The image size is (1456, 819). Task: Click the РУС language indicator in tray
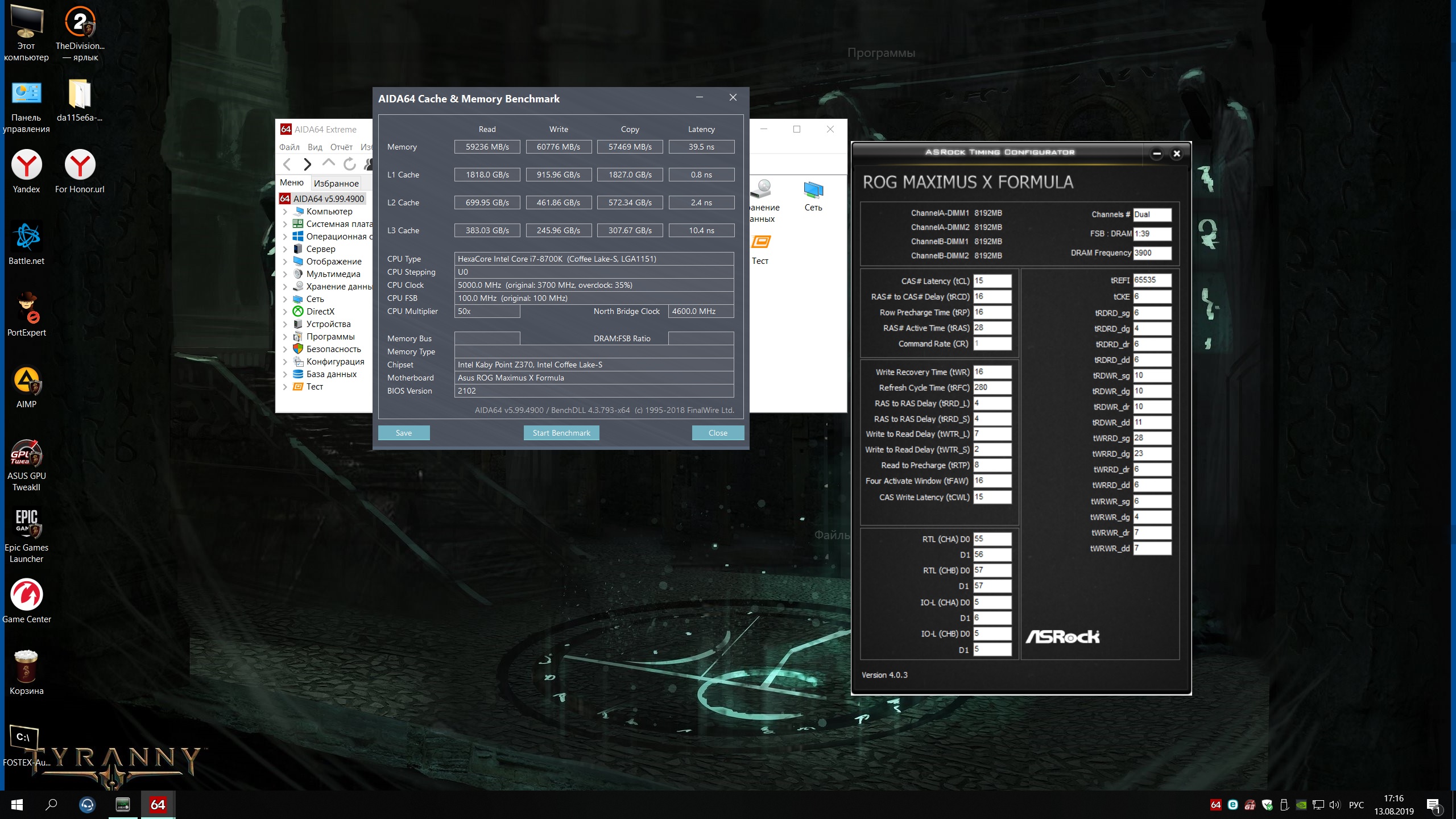[1356, 805]
